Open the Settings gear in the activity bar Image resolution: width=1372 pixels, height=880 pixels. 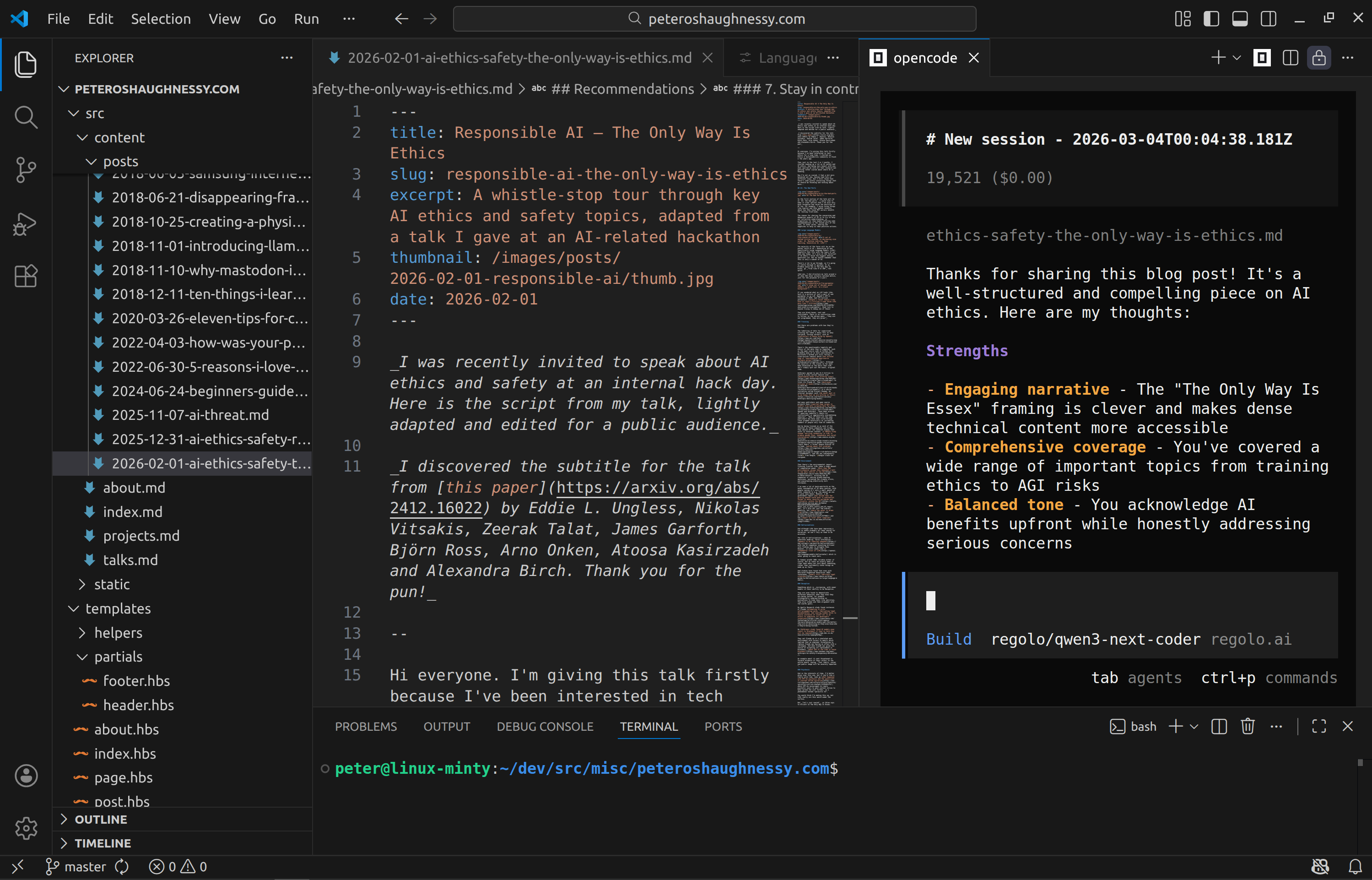point(26,828)
